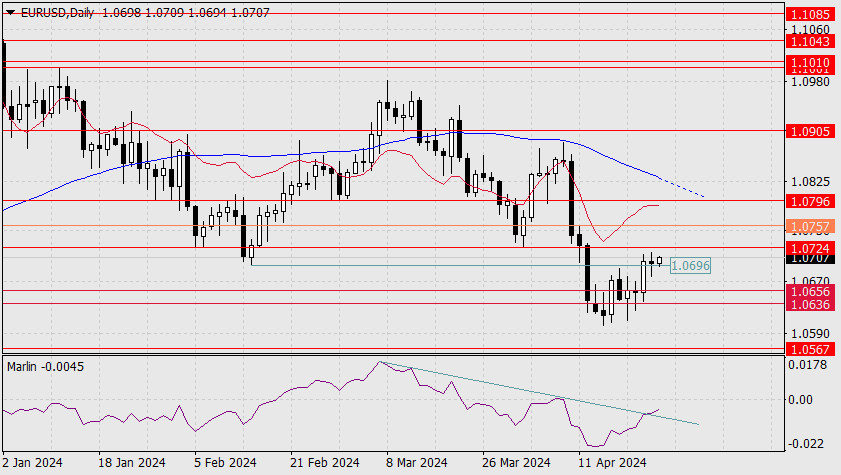The image size is (841, 475).
Task: Select the 21 Feb 2024 date marker
Action: [324, 463]
